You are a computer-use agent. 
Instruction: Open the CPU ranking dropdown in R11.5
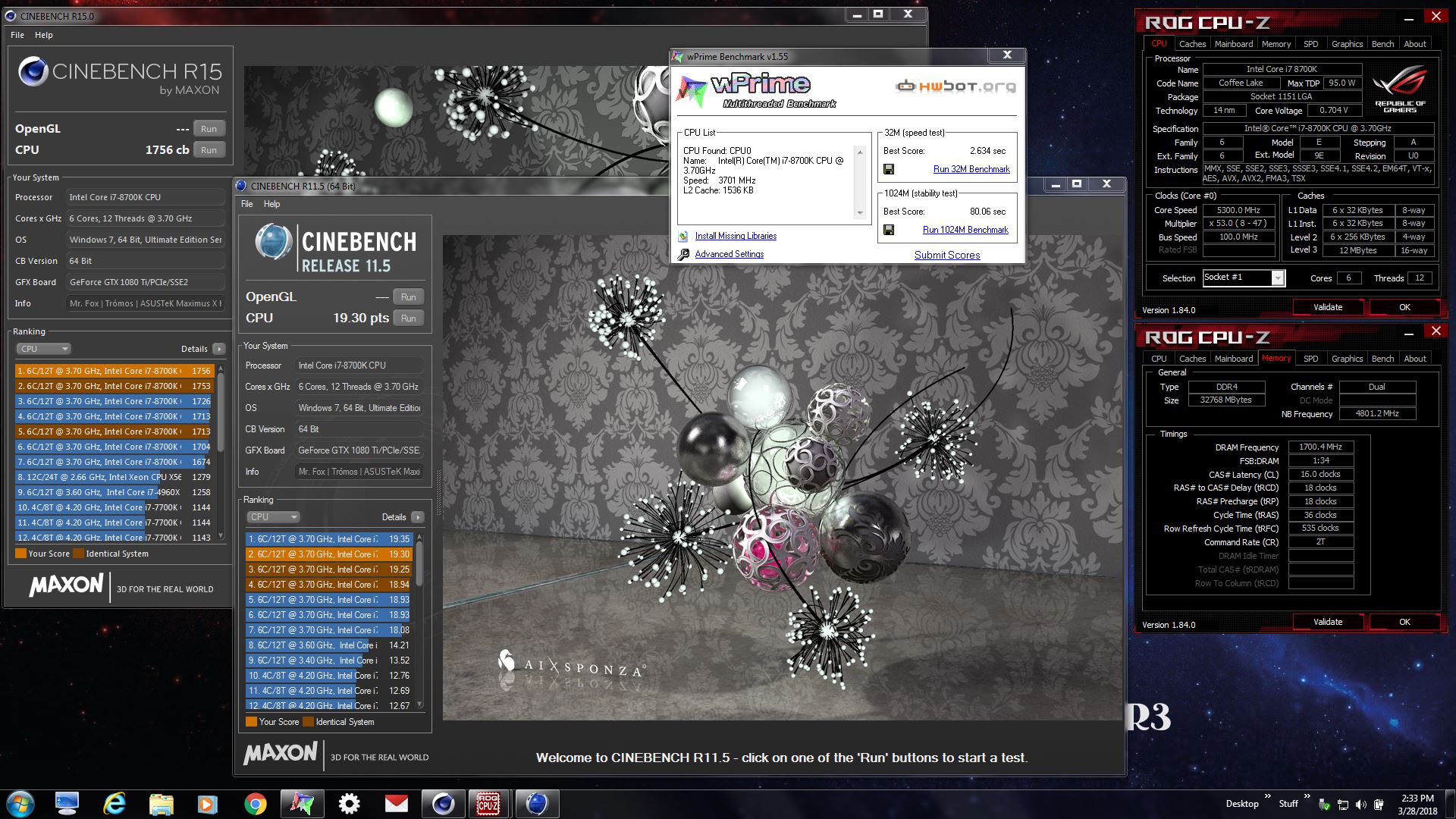click(x=273, y=517)
